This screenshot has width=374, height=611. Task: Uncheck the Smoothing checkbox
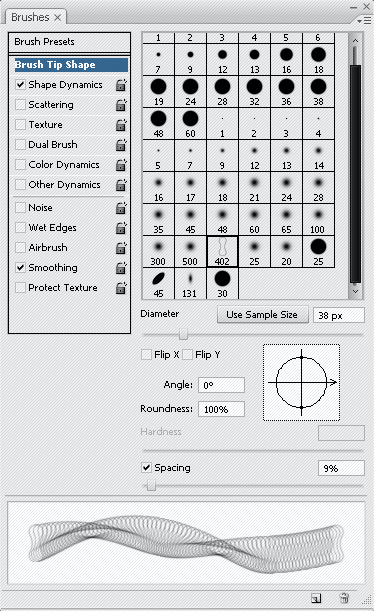click(x=20, y=267)
